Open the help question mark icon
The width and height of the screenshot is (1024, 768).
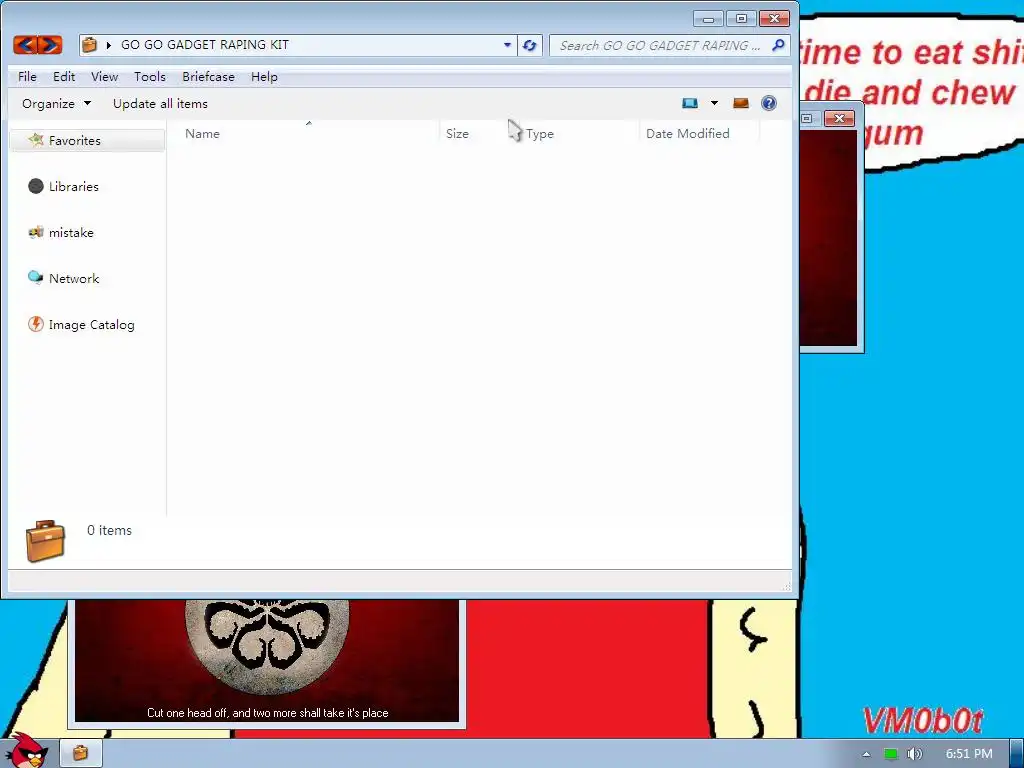coord(769,103)
